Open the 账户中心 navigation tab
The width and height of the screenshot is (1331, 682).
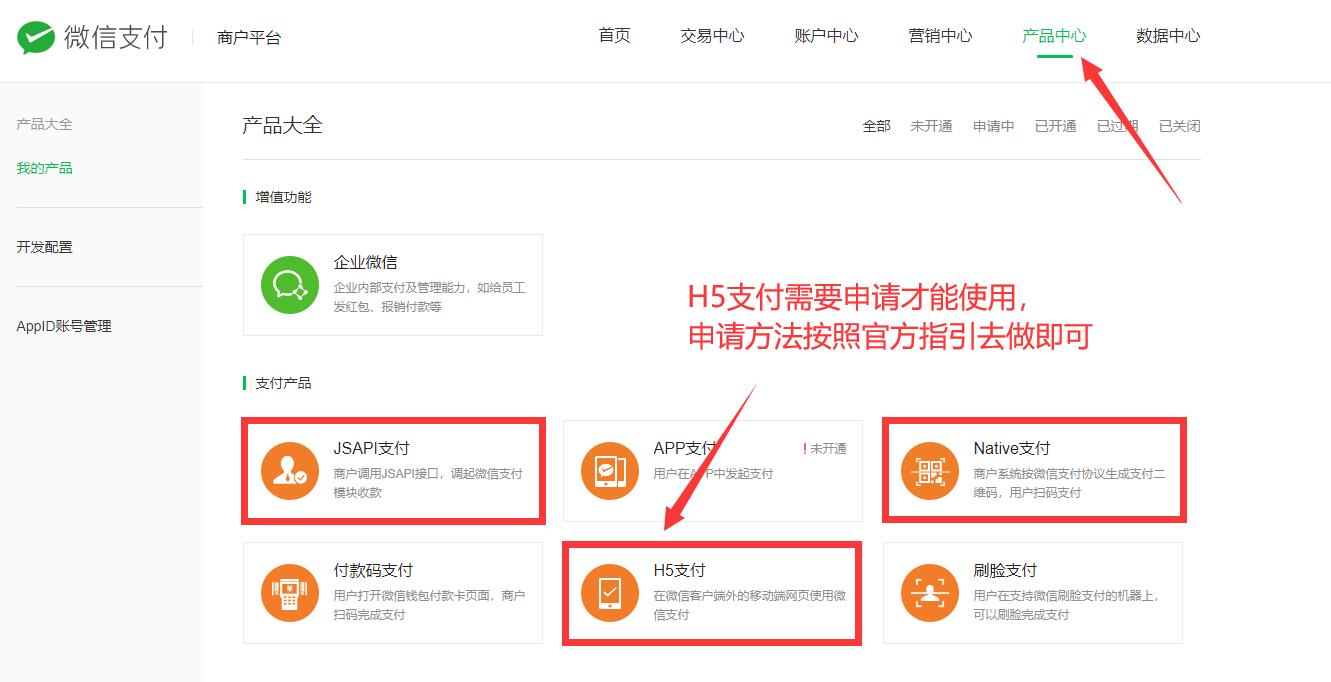826,36
